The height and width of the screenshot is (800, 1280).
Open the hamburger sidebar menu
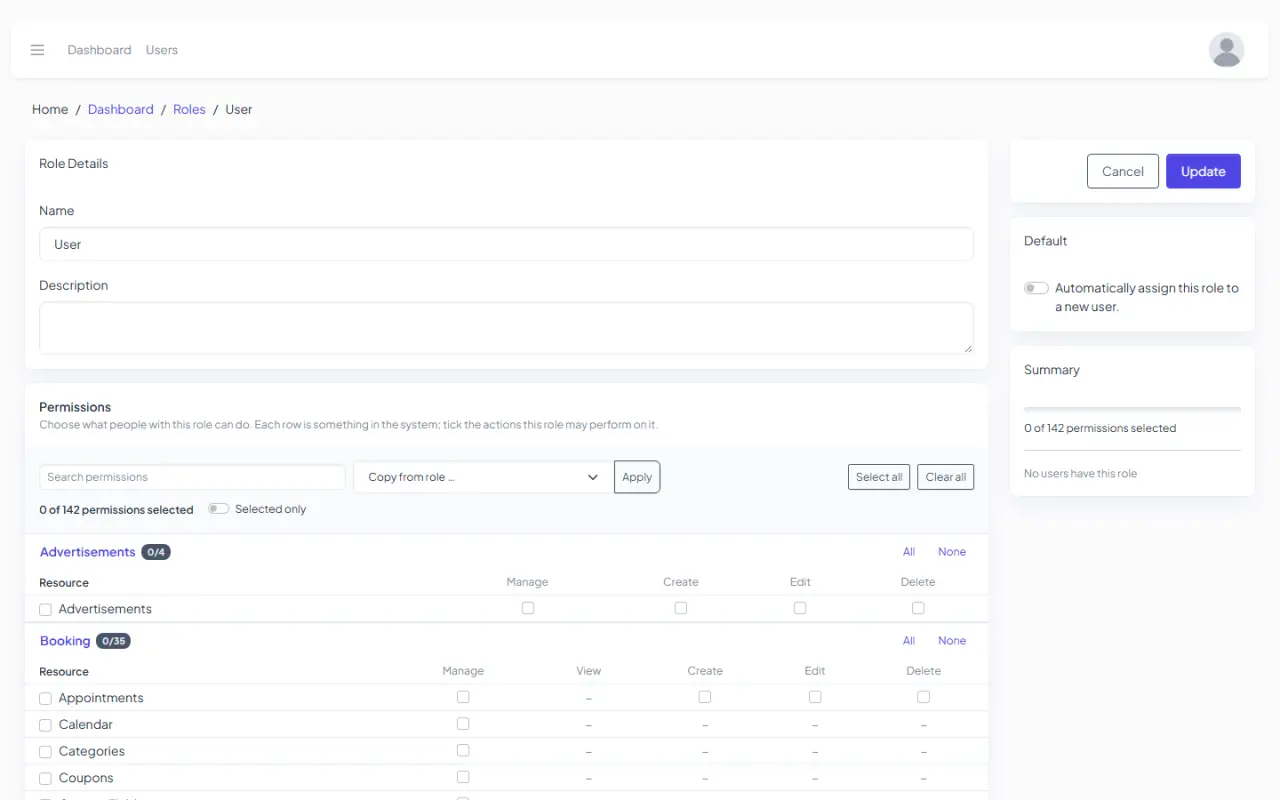coord(37,50)
